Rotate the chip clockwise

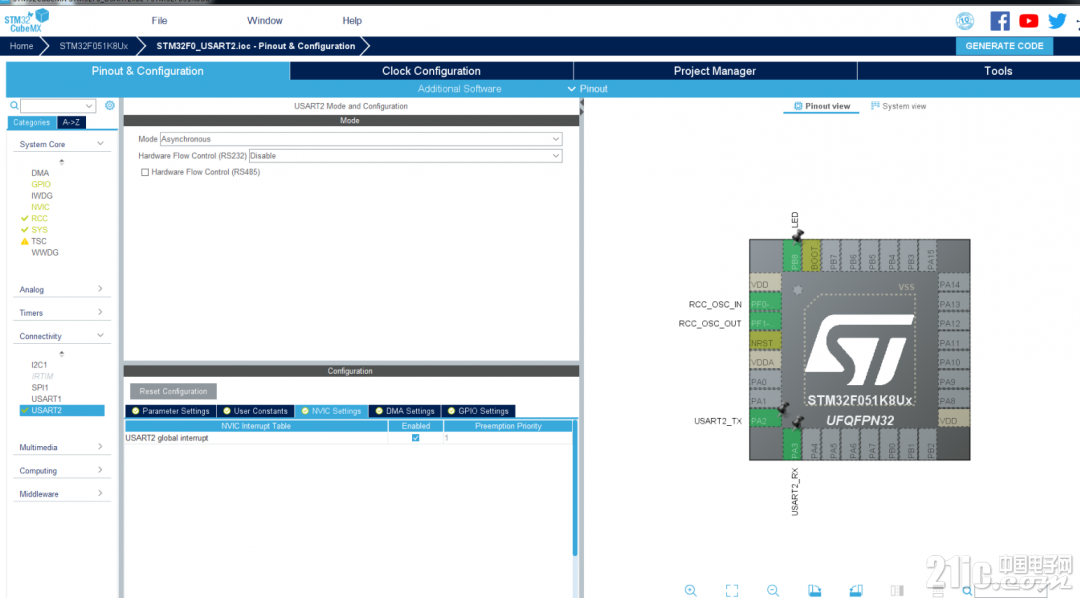(814, 590)
